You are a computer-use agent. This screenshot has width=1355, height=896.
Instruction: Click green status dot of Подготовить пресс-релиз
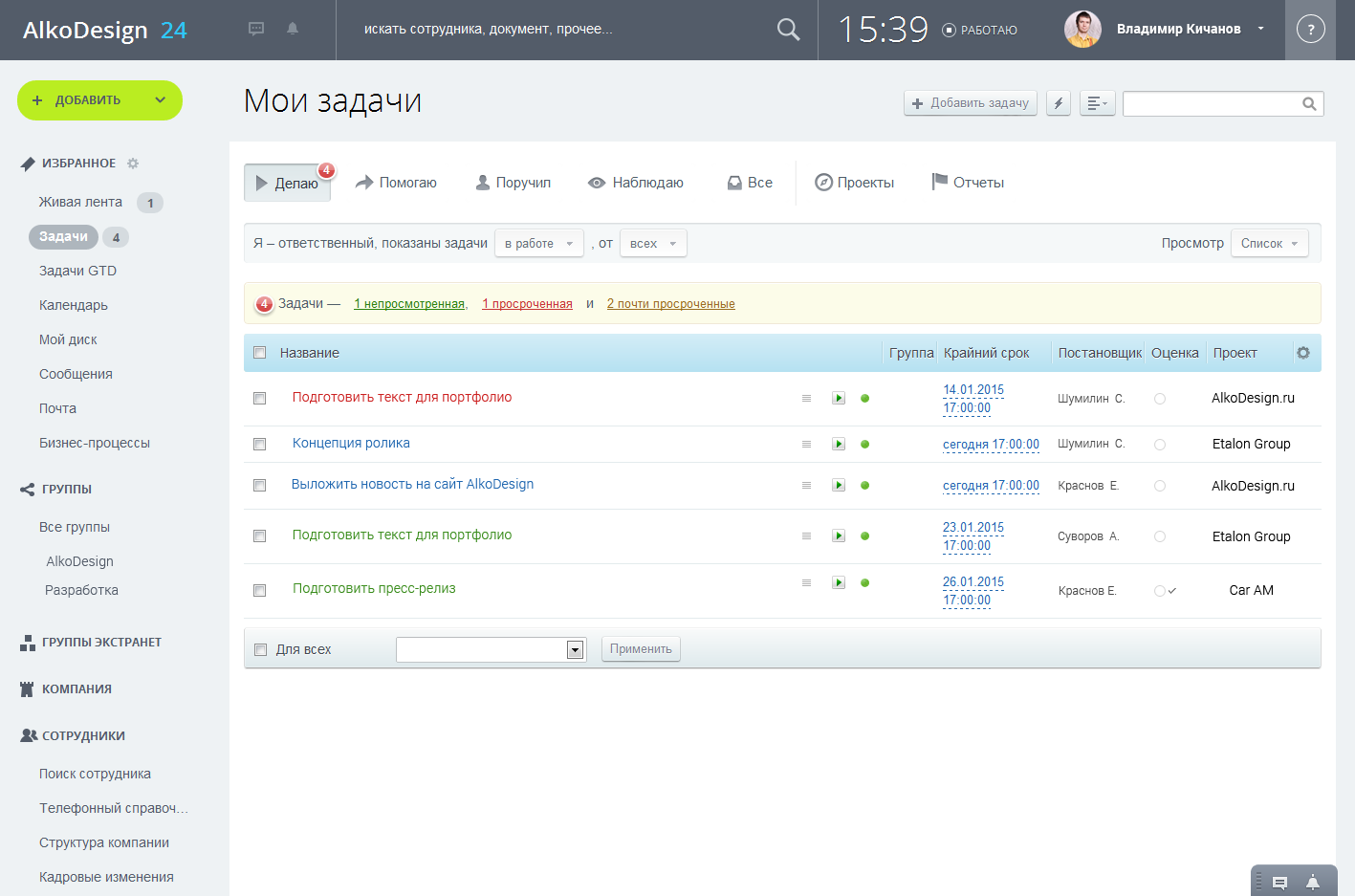point(865,582)
